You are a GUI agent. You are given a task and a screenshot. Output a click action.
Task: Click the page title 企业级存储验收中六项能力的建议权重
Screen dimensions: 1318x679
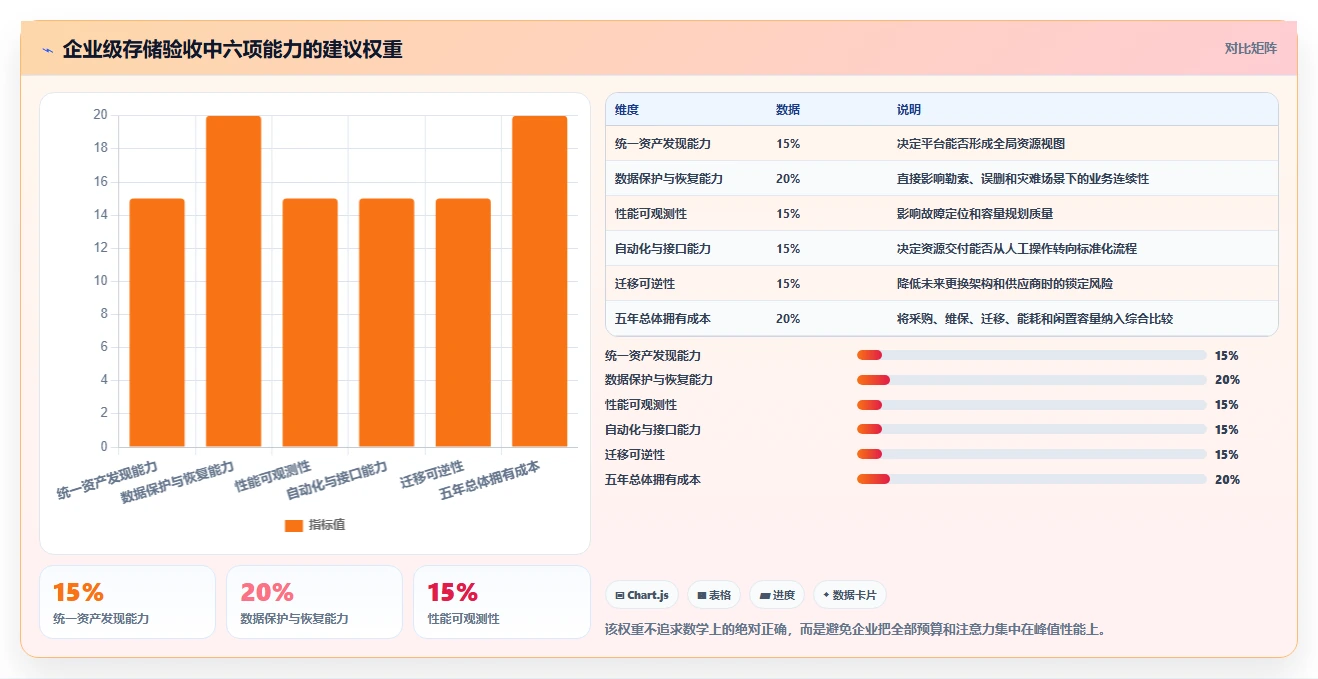pos(232,50)
